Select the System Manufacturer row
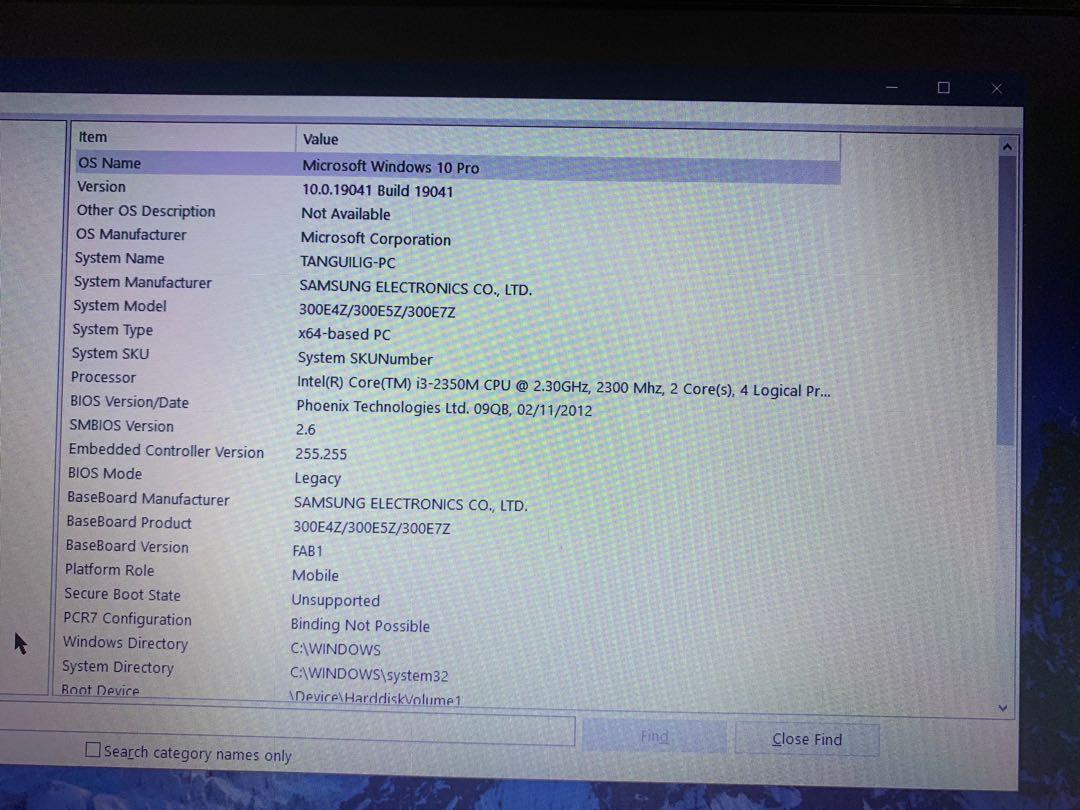1080x810 pixels. [x=143, y=282]
